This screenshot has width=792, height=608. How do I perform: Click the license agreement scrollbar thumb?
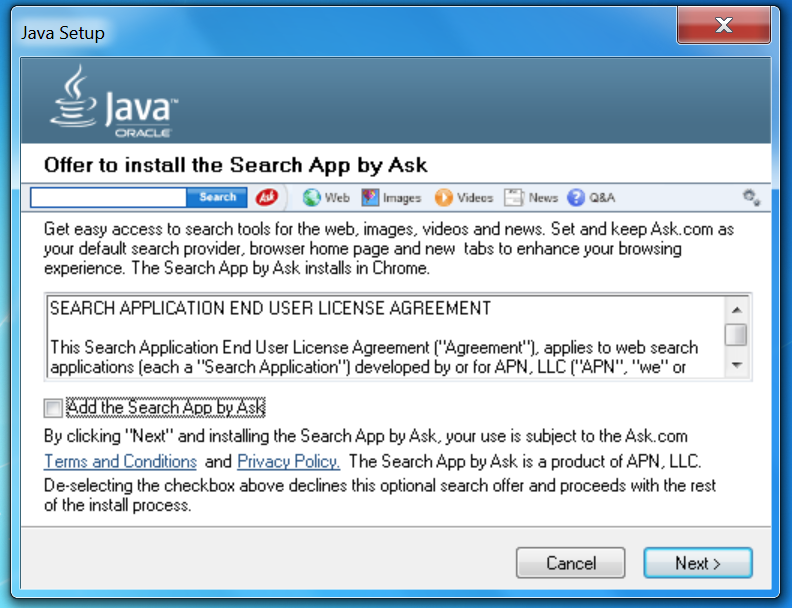click(x=737, y=334)
